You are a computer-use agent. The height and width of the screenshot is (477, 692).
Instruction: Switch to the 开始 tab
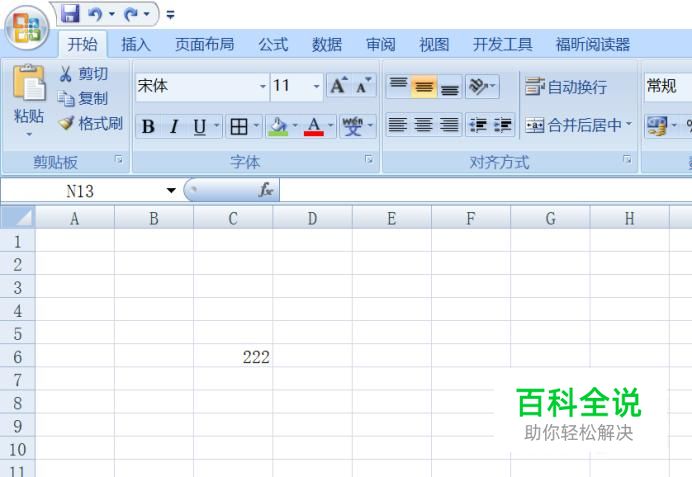click(x=83, y=44)
